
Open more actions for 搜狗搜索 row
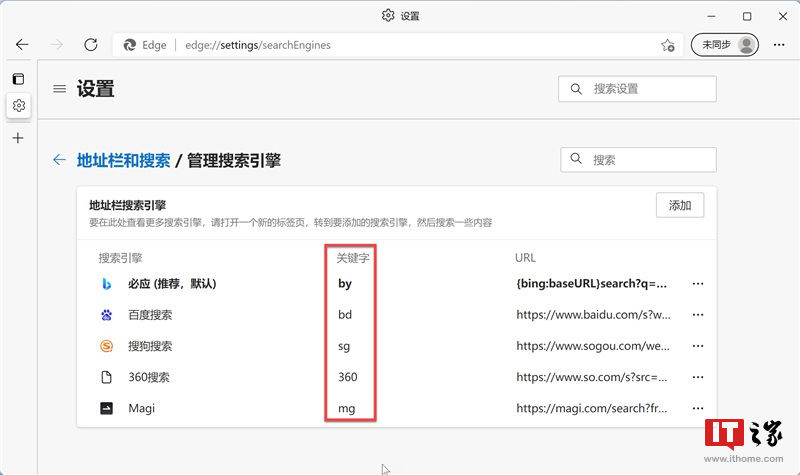pos(698,346)
